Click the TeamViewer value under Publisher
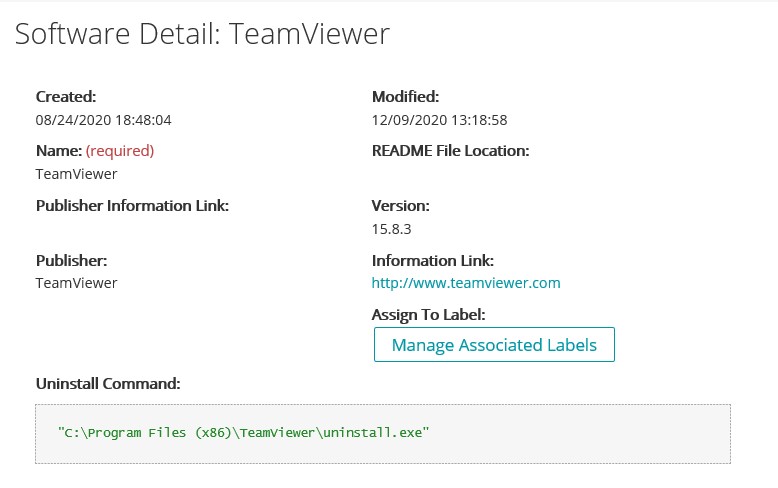 pos(76,283)
